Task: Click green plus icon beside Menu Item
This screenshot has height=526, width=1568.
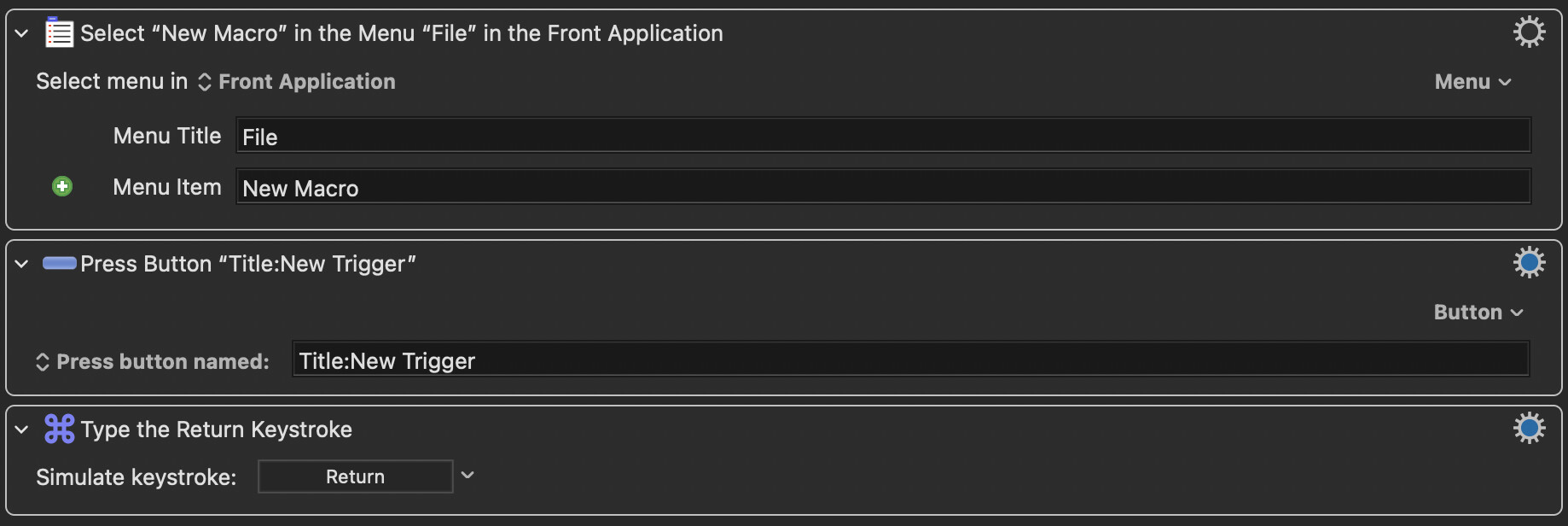Action: pyautogui.click(x=62, y=186)
